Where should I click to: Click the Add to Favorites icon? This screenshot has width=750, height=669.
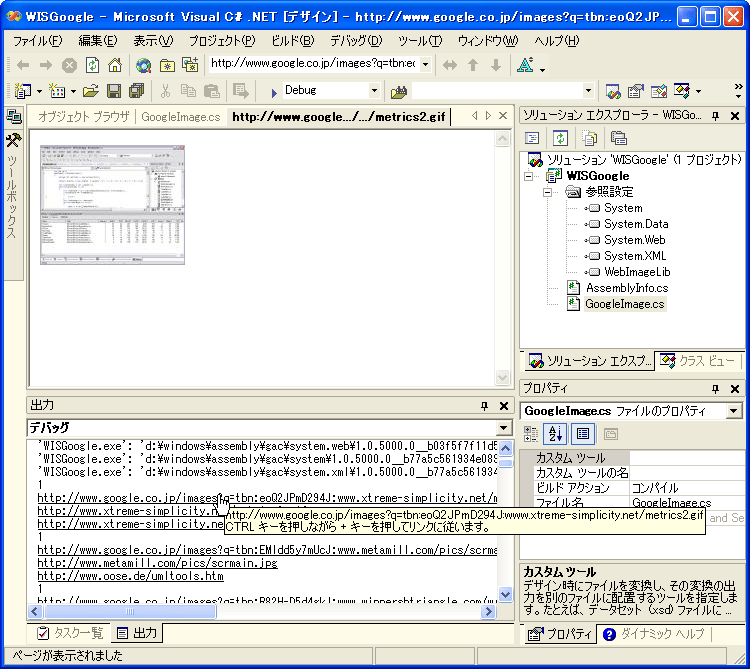pyautogui.click(x=190, y=65)
